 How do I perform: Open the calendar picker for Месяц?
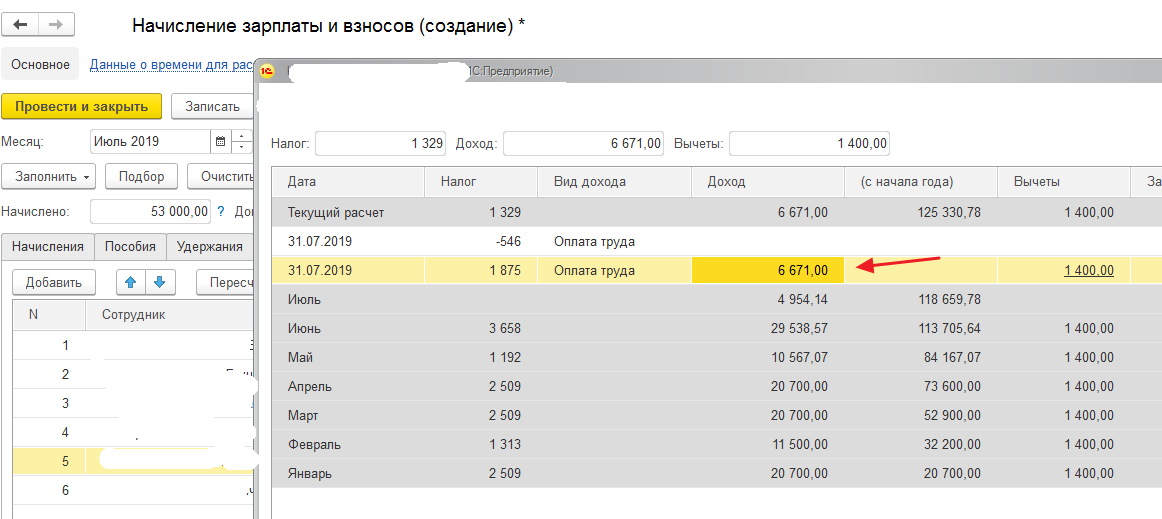click(220, 141)
